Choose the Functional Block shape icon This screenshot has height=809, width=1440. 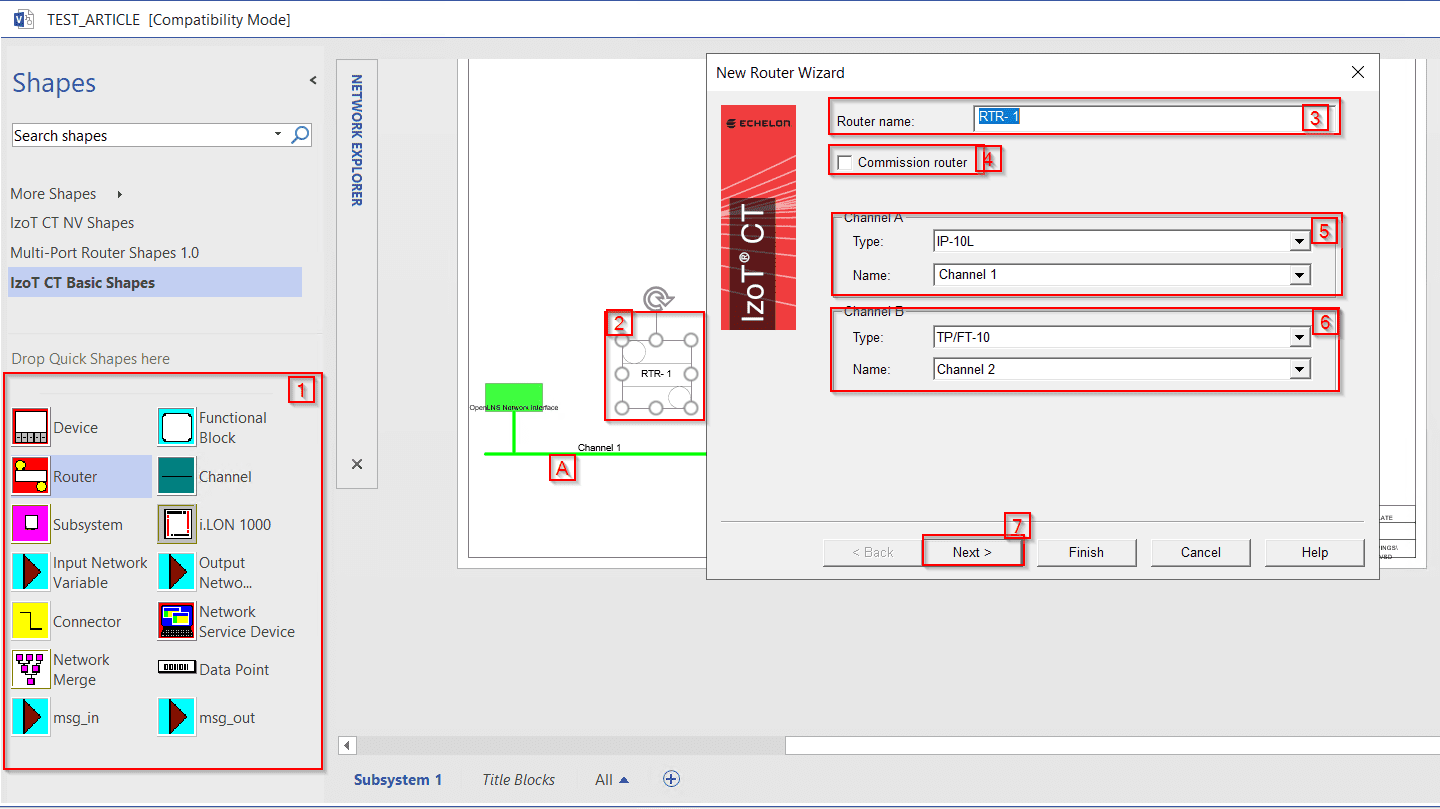point(176,427)
